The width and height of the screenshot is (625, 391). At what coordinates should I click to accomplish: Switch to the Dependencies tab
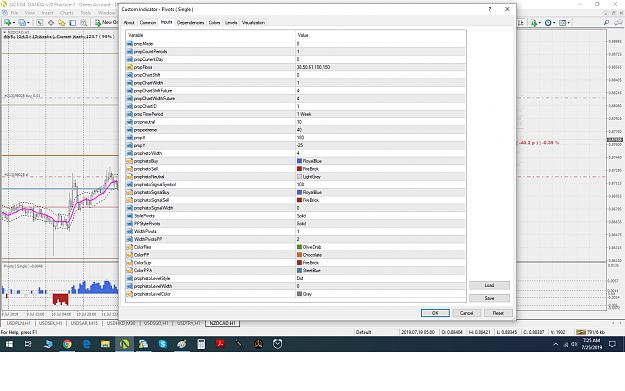click(191, 23)
